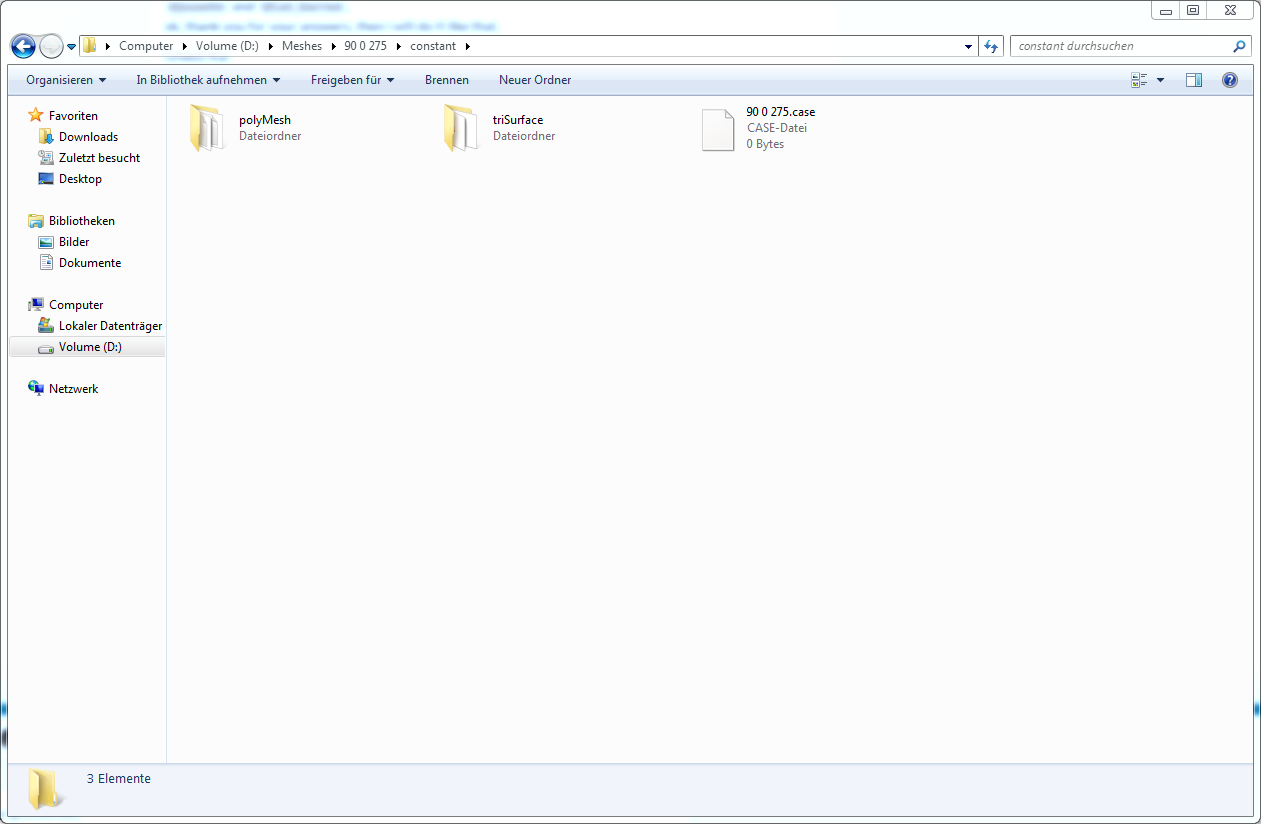Image resolution: width=1261 pixels, height=824 pixels.
Task: Refresh the folder view
Action: point(991,46)
